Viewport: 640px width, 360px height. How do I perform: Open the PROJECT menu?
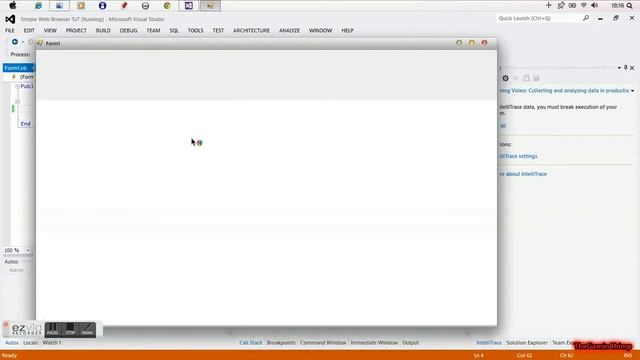click(x=76, y=31)
